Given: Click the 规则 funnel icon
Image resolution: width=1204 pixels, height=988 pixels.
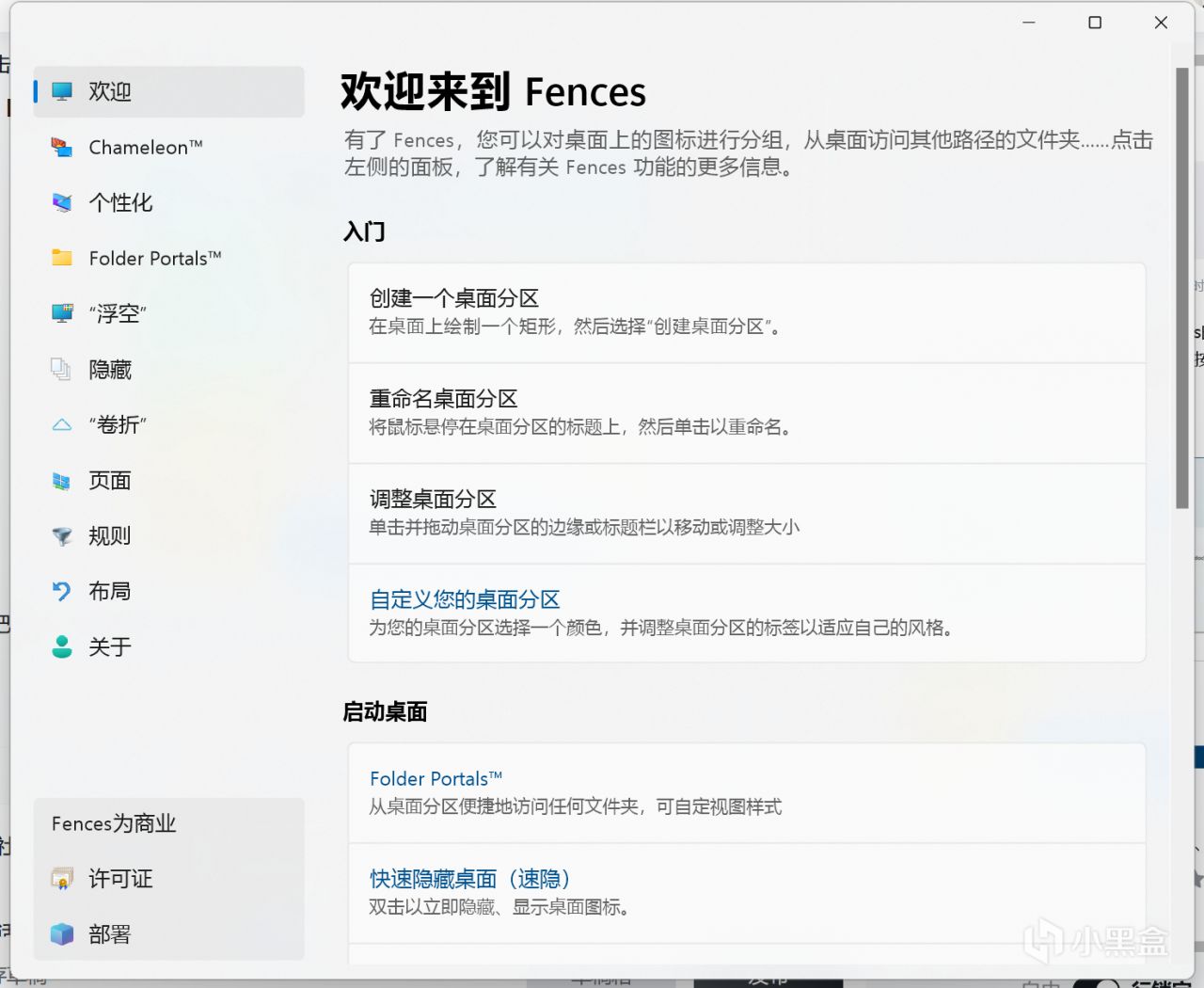Looking at the screenshot, I should point(62,535).
